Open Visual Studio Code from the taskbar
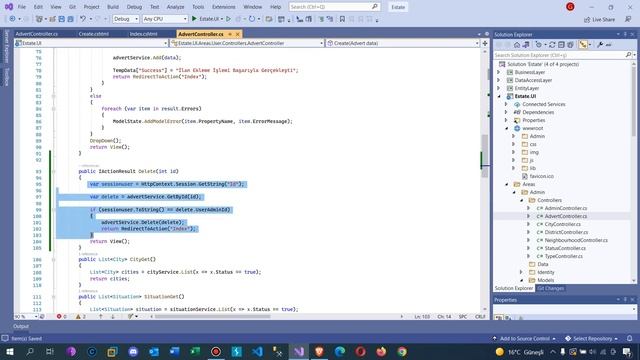This screenshot has width=640, height=360. pos(257,351)
